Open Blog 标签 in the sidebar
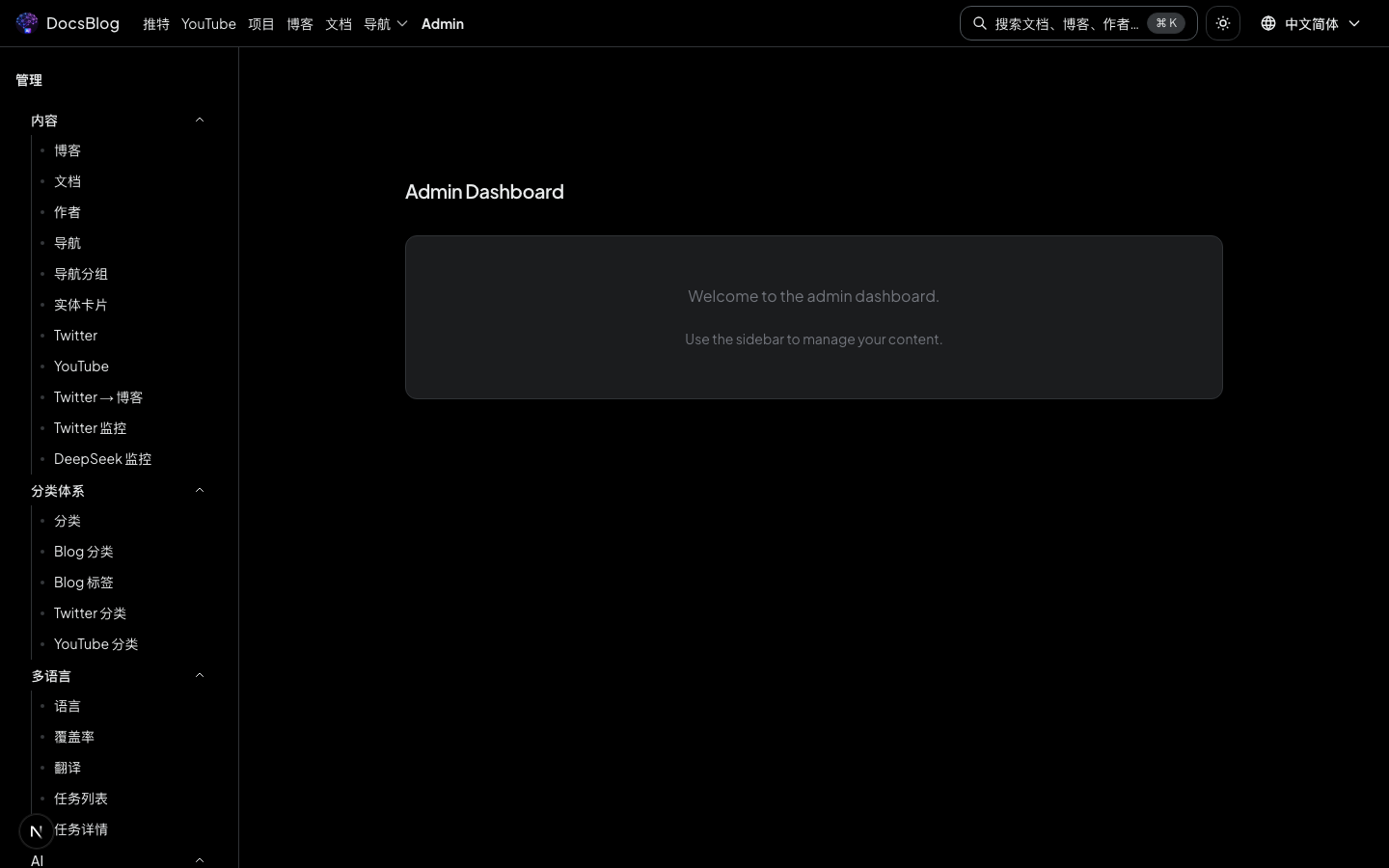 click(x=84, y=583)
